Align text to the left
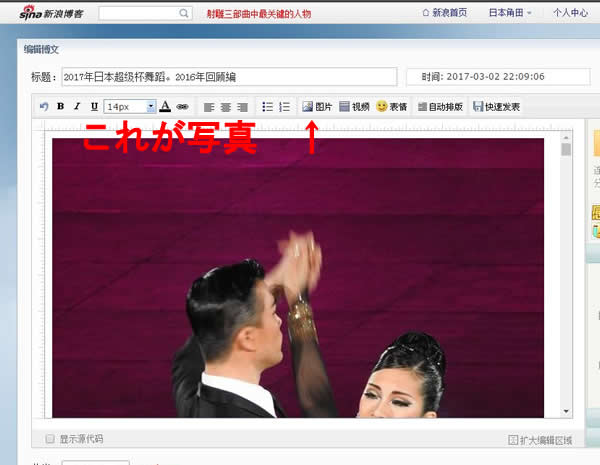The width and height of the screenshot is (600, 465). pos(209,106)
